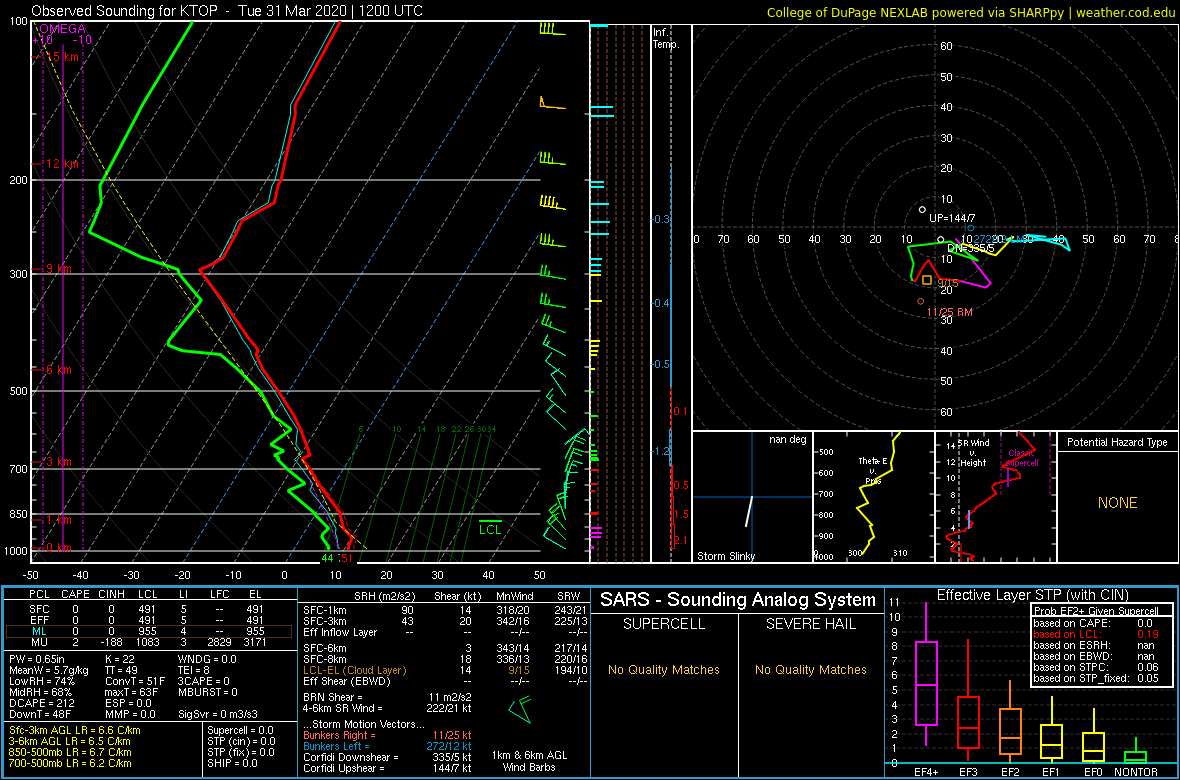Click the 'Corfidi Downshear =' label

point(351,757)
